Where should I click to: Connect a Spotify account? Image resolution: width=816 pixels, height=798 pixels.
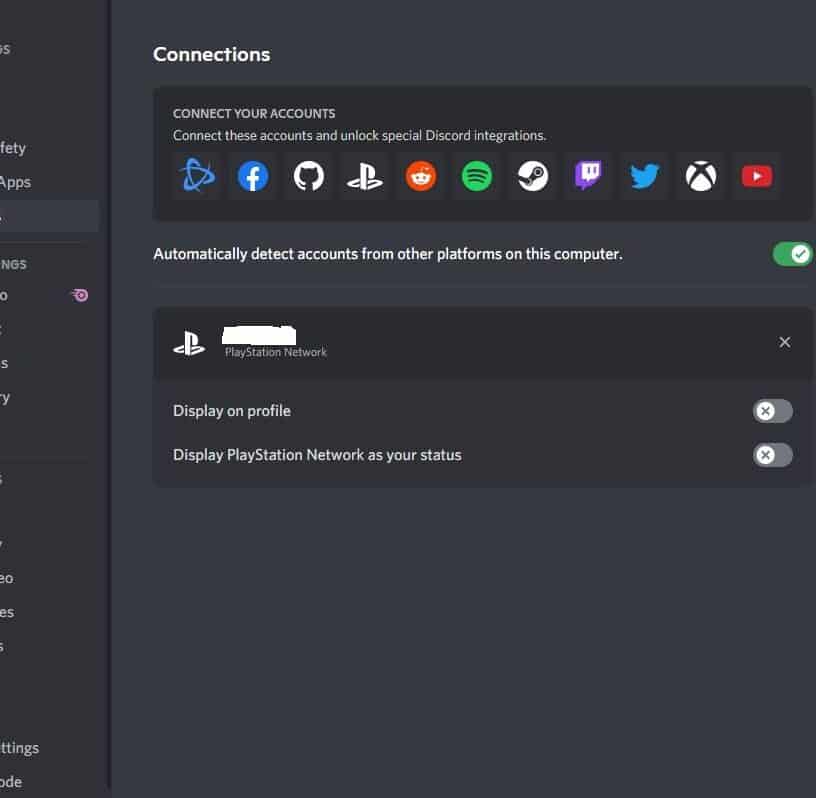[x=477, y=176]
